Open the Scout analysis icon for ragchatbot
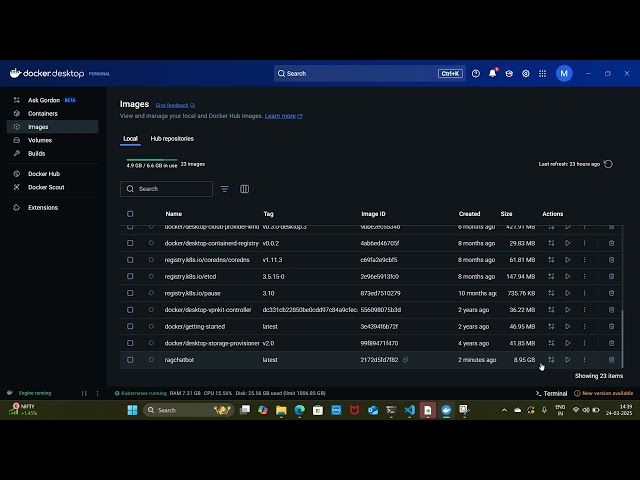The image size is (640, 480). point(551,360)
